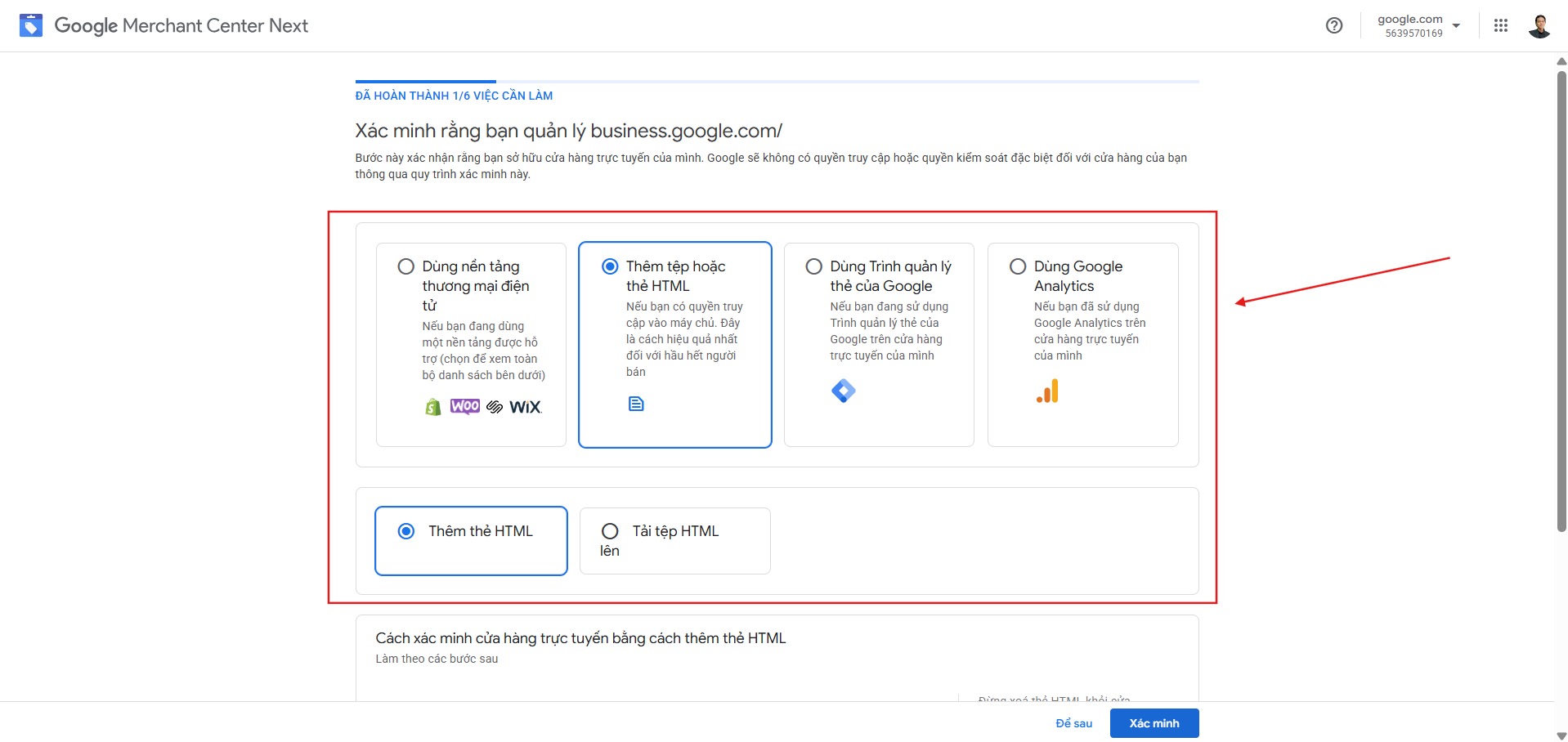The image size is (1568, 742).
Task: Select 'Dùng nền tảng thương mại điện tử' radio
Action: pos(405,266)
